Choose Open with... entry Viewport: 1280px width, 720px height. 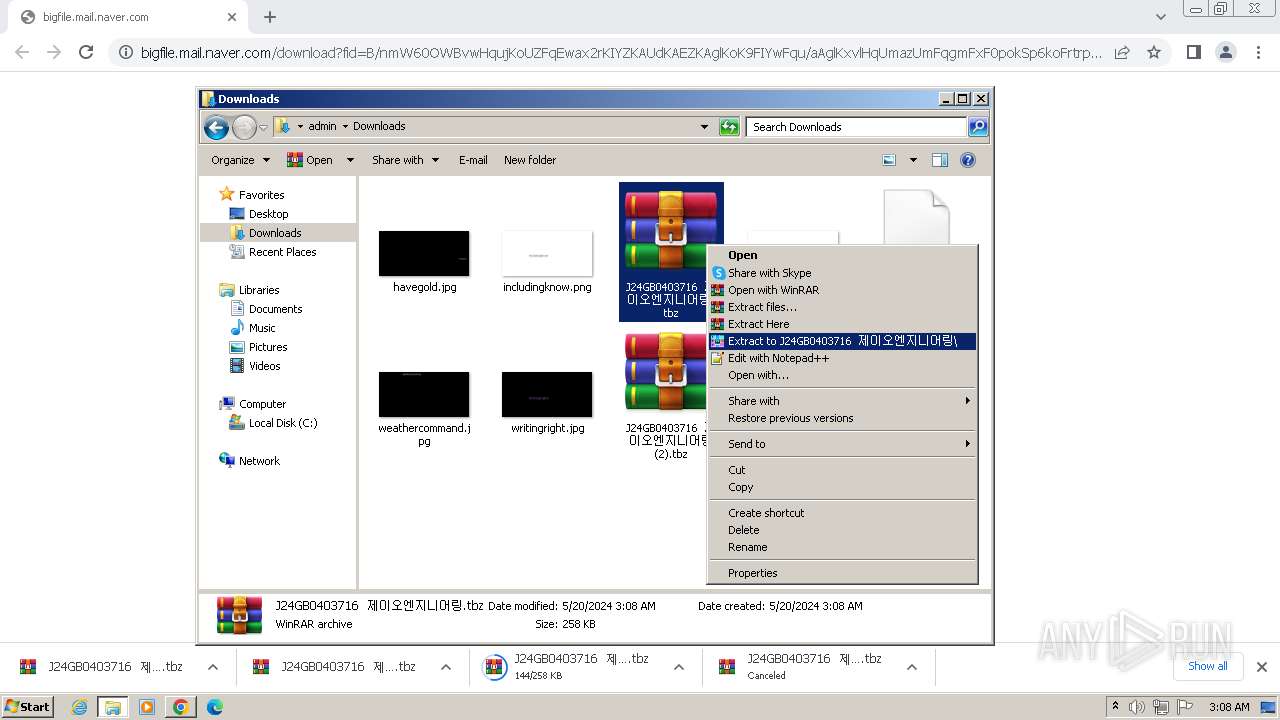pyautogui.click(x=842, y=375)
